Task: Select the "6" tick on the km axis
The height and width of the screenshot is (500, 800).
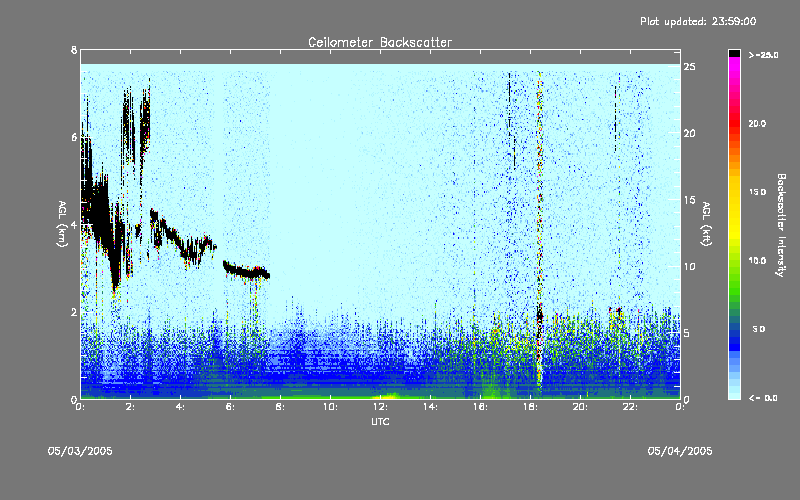Action: pyautogui.click(x=74, y=137)
